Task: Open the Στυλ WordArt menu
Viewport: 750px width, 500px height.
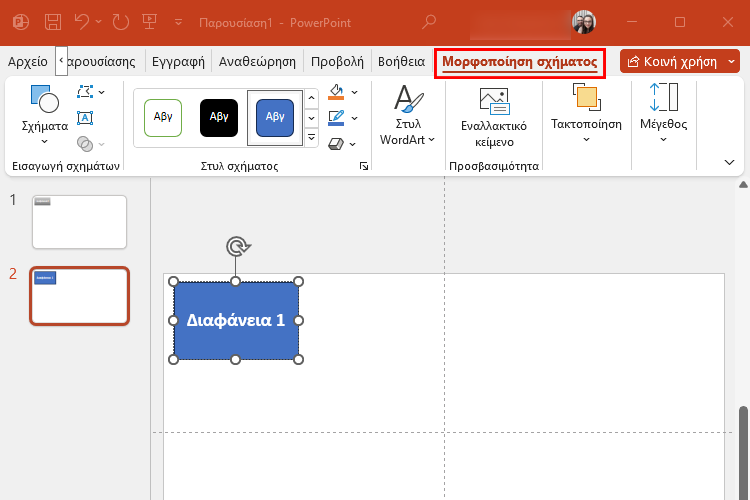Action: coord(408,115)
